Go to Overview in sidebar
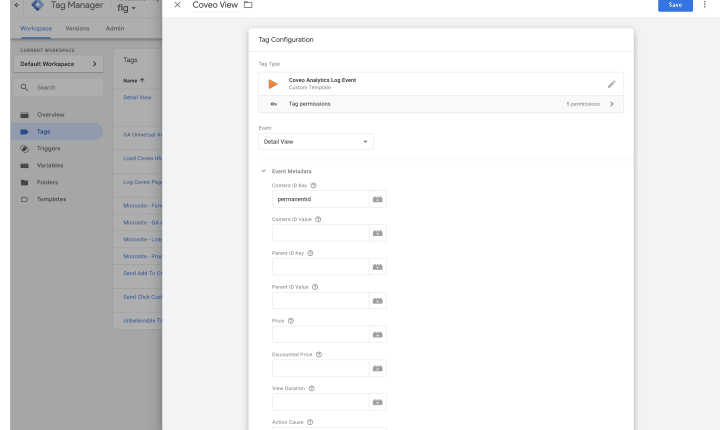The width and height of the screenshot is (720, 430). click(51, 114)
